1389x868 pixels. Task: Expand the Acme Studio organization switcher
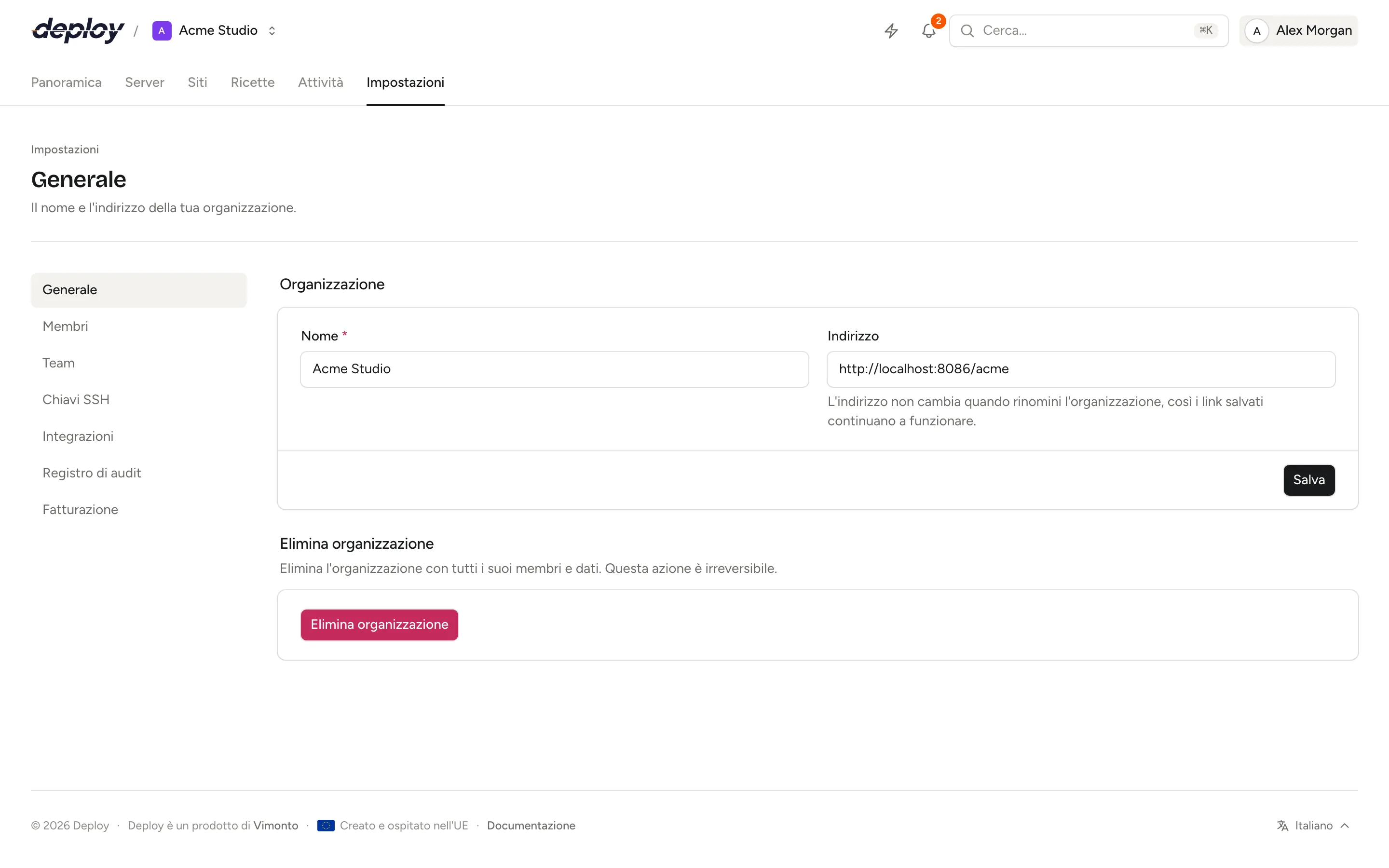[215, 30]
